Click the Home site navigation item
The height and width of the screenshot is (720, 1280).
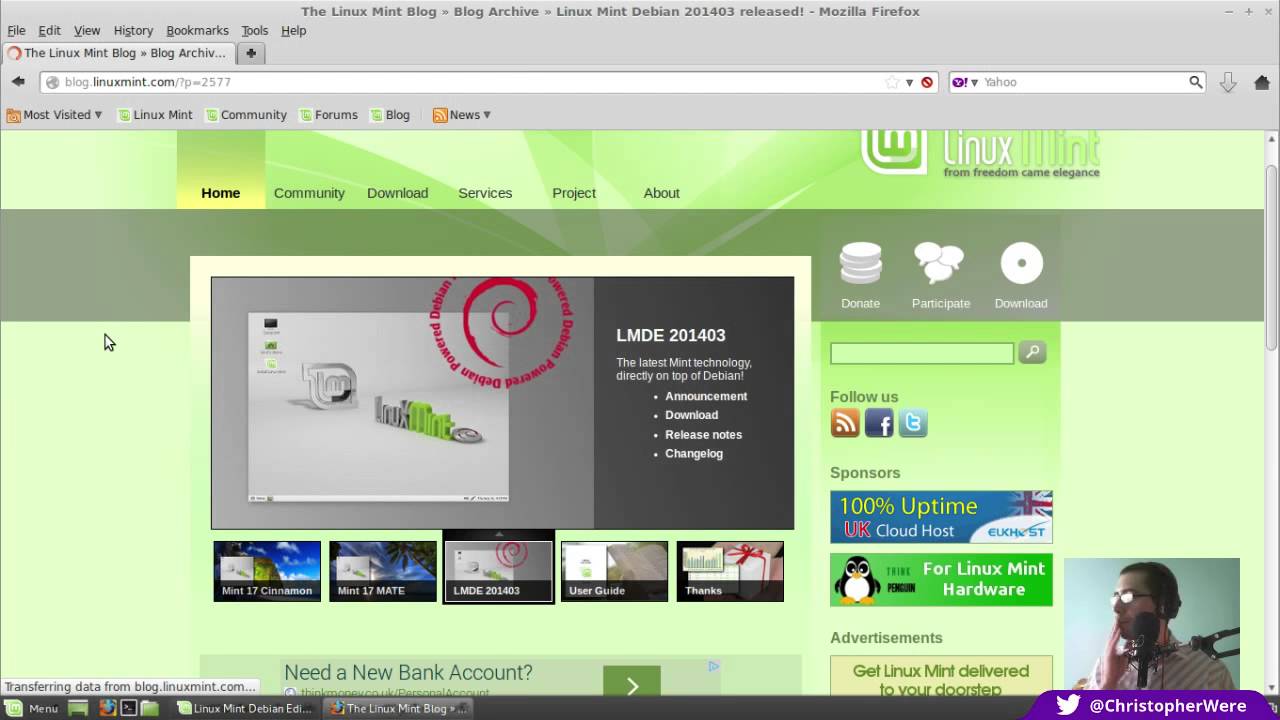click(220, 193)
